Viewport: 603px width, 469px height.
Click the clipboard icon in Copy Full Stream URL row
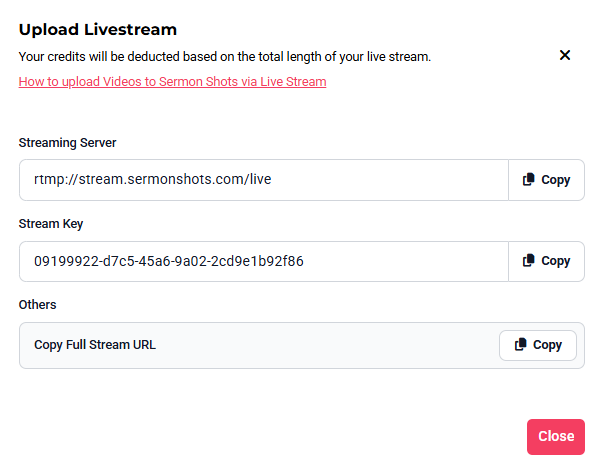[521, 344]
